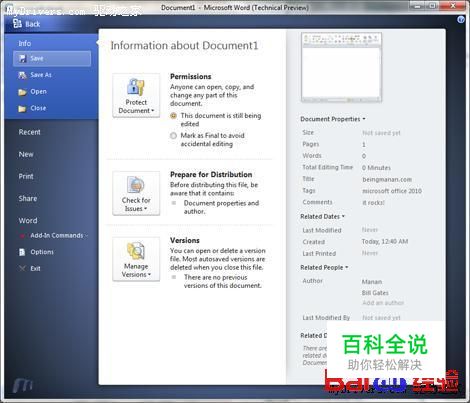Click the 'Total Editing Time' label
The width and height of the screenshot is (470, 403).
(x=327, y=167)
